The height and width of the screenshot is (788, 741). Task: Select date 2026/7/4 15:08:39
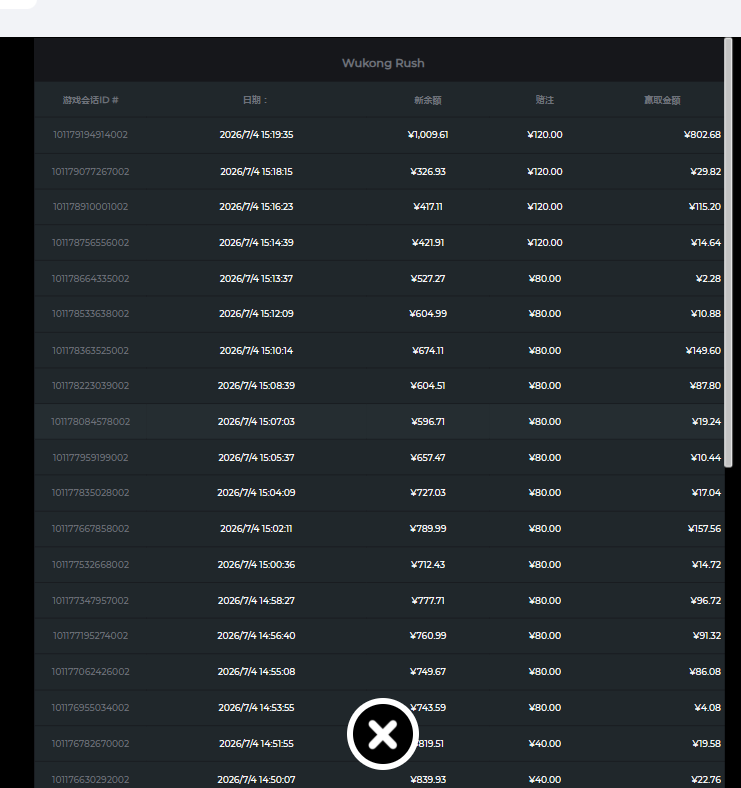[256, 385]
